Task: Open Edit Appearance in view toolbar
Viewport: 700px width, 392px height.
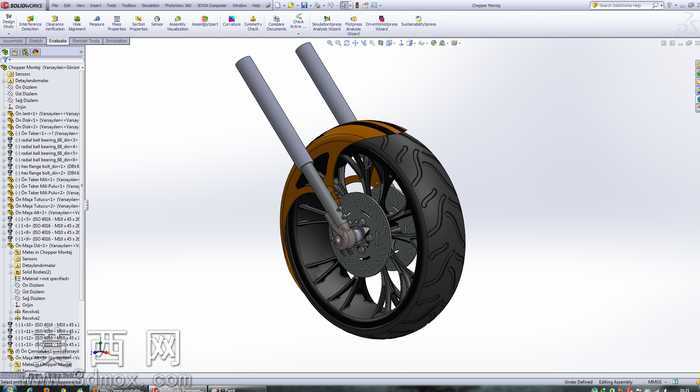Action: [433, 43]
